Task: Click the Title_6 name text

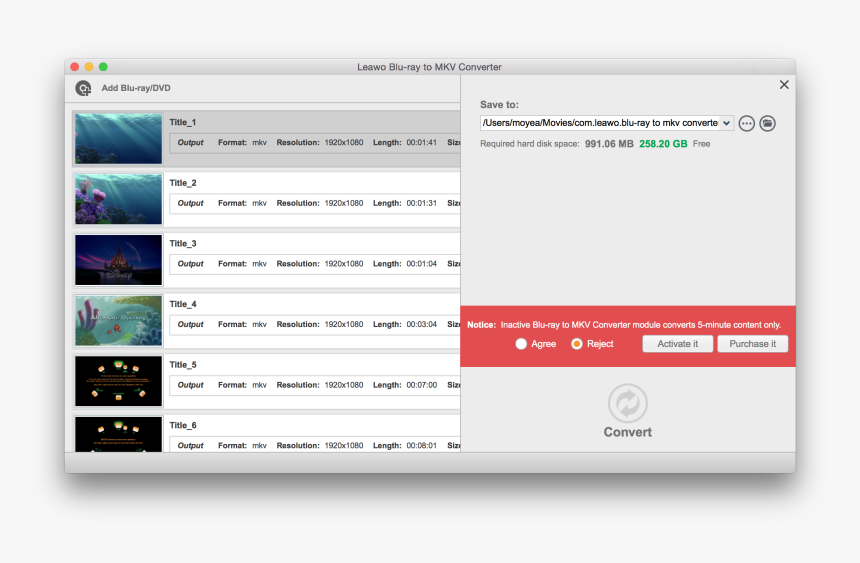Action: pos(183,425)
